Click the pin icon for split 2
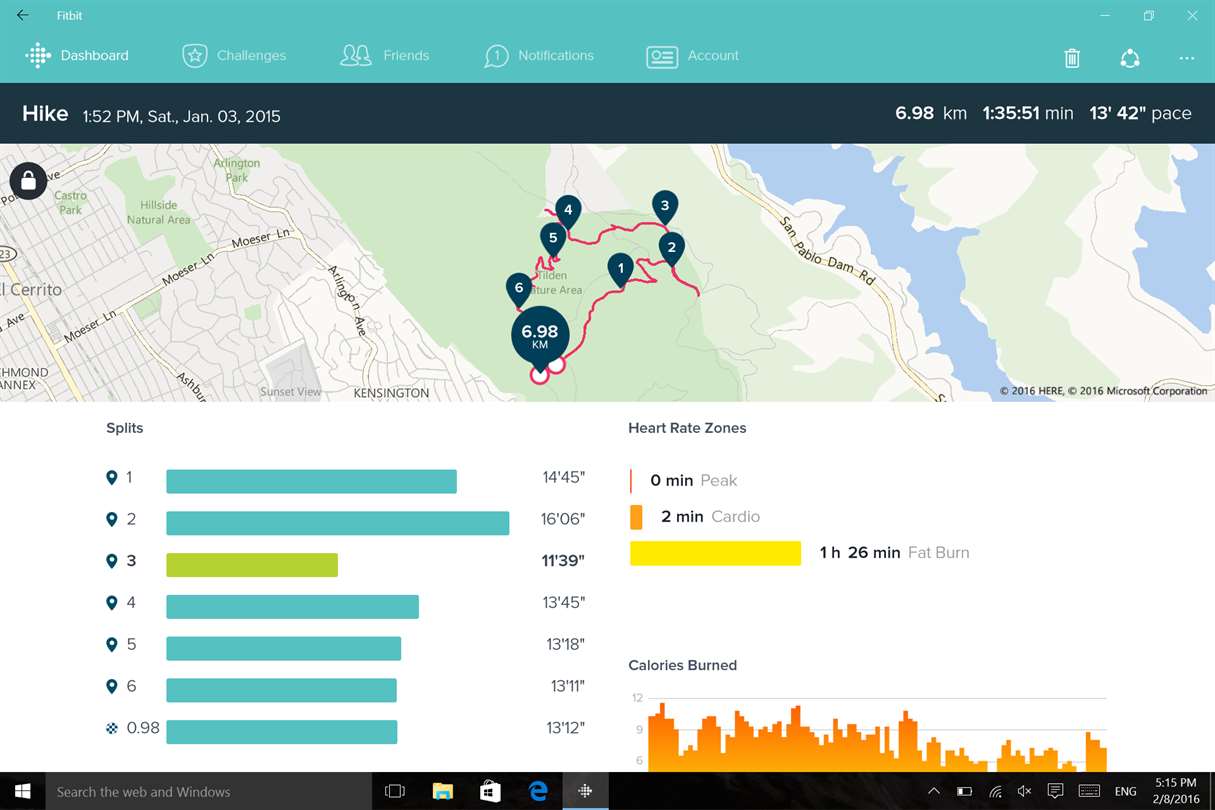This screenshot has width=1215, height=810. coord(112,520)
